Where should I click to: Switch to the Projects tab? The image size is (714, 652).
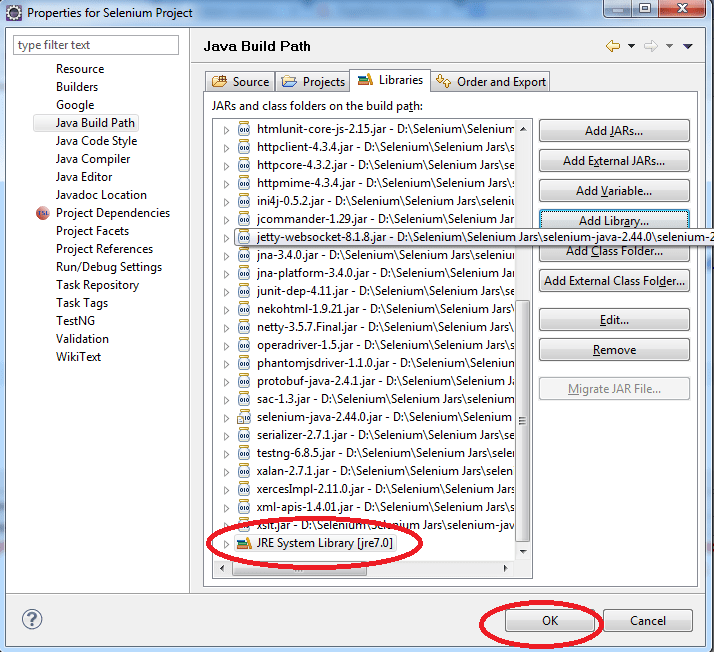click(313, 82)
